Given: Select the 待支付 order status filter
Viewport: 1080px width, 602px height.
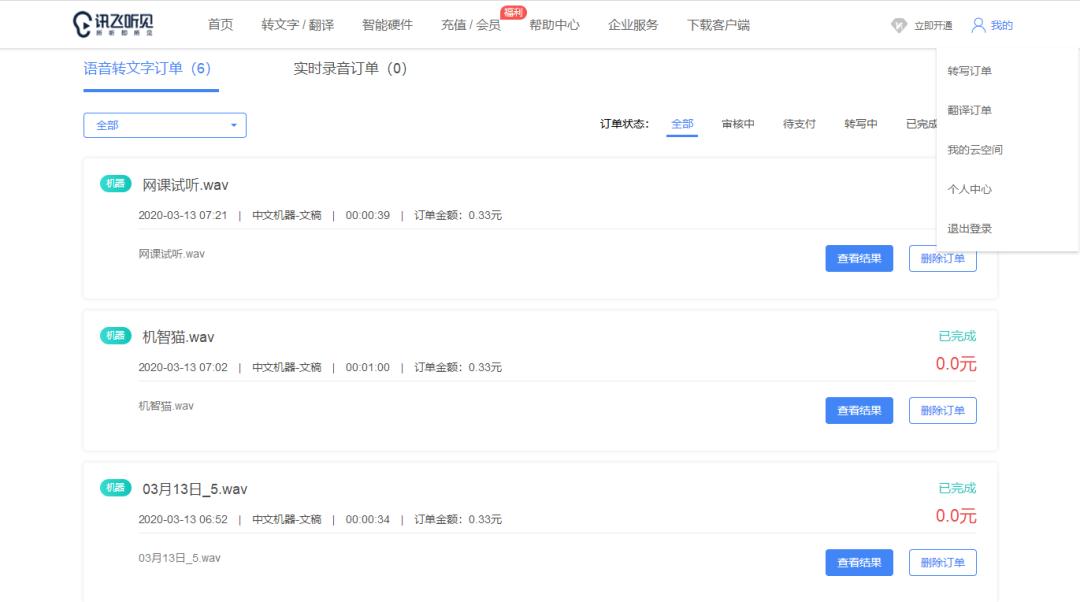Looking at the screenshot, I should click(798, 124).
